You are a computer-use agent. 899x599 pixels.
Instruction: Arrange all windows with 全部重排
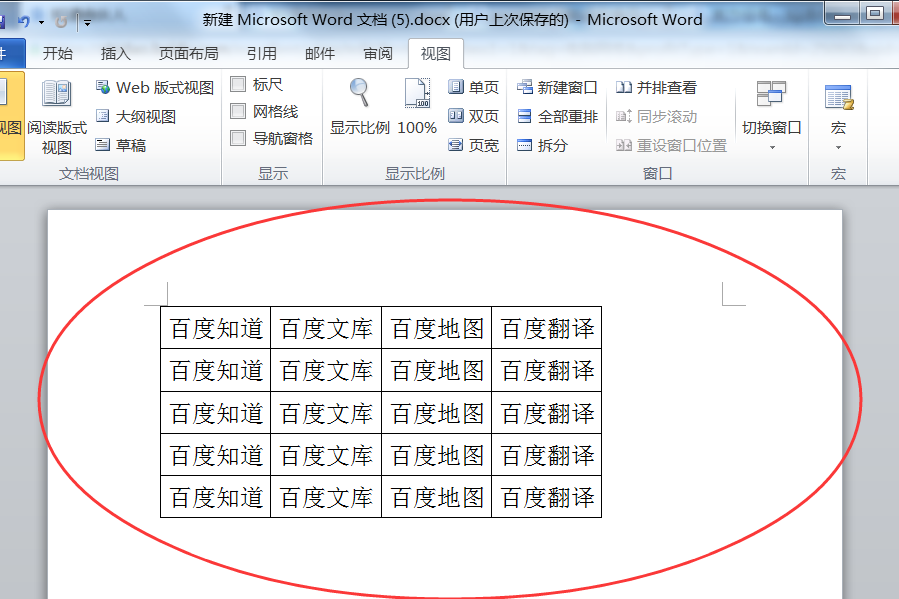click(557, 116)
